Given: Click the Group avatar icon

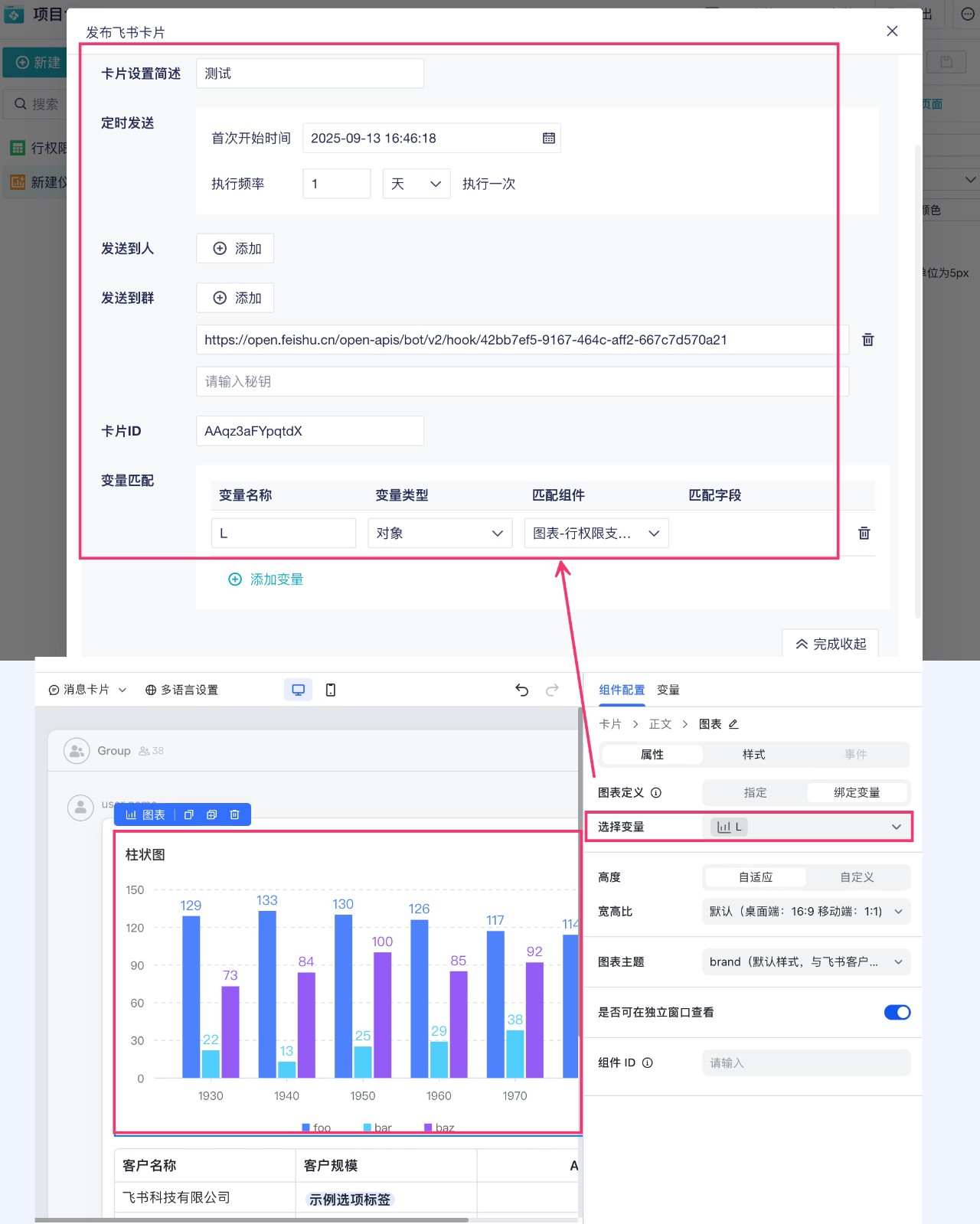Looking at the screenshot, I should (77, 751).
